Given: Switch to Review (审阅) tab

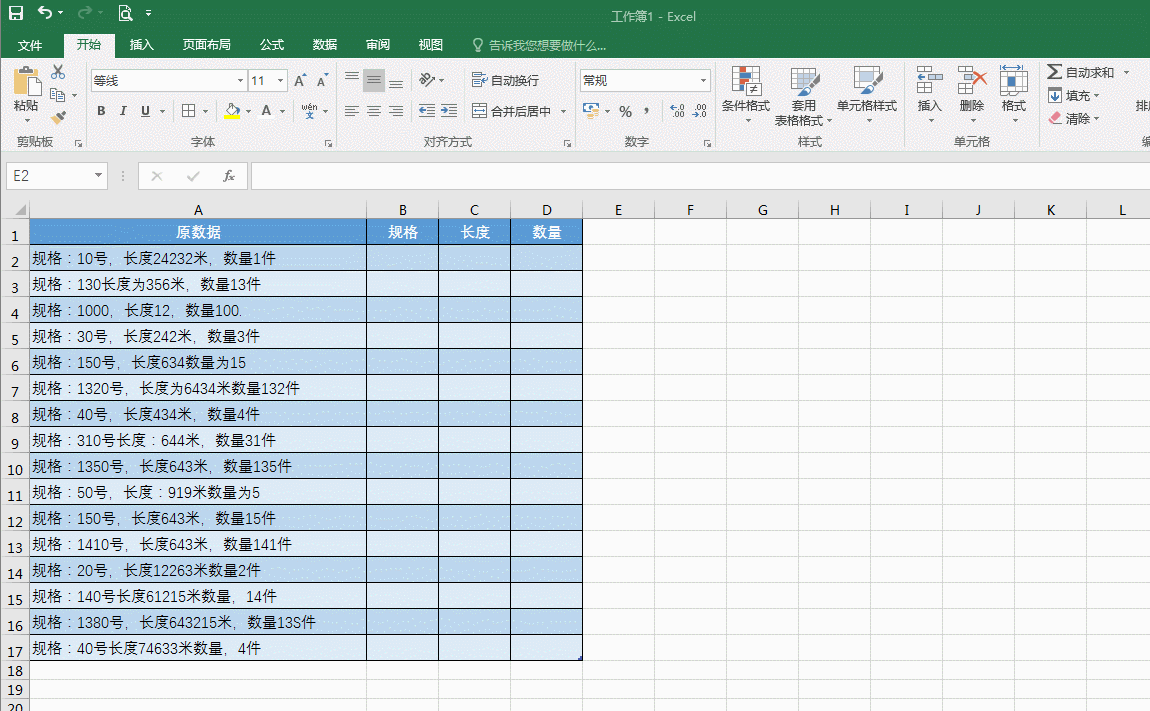Looking at the screenshot, I should click(378, 45).
